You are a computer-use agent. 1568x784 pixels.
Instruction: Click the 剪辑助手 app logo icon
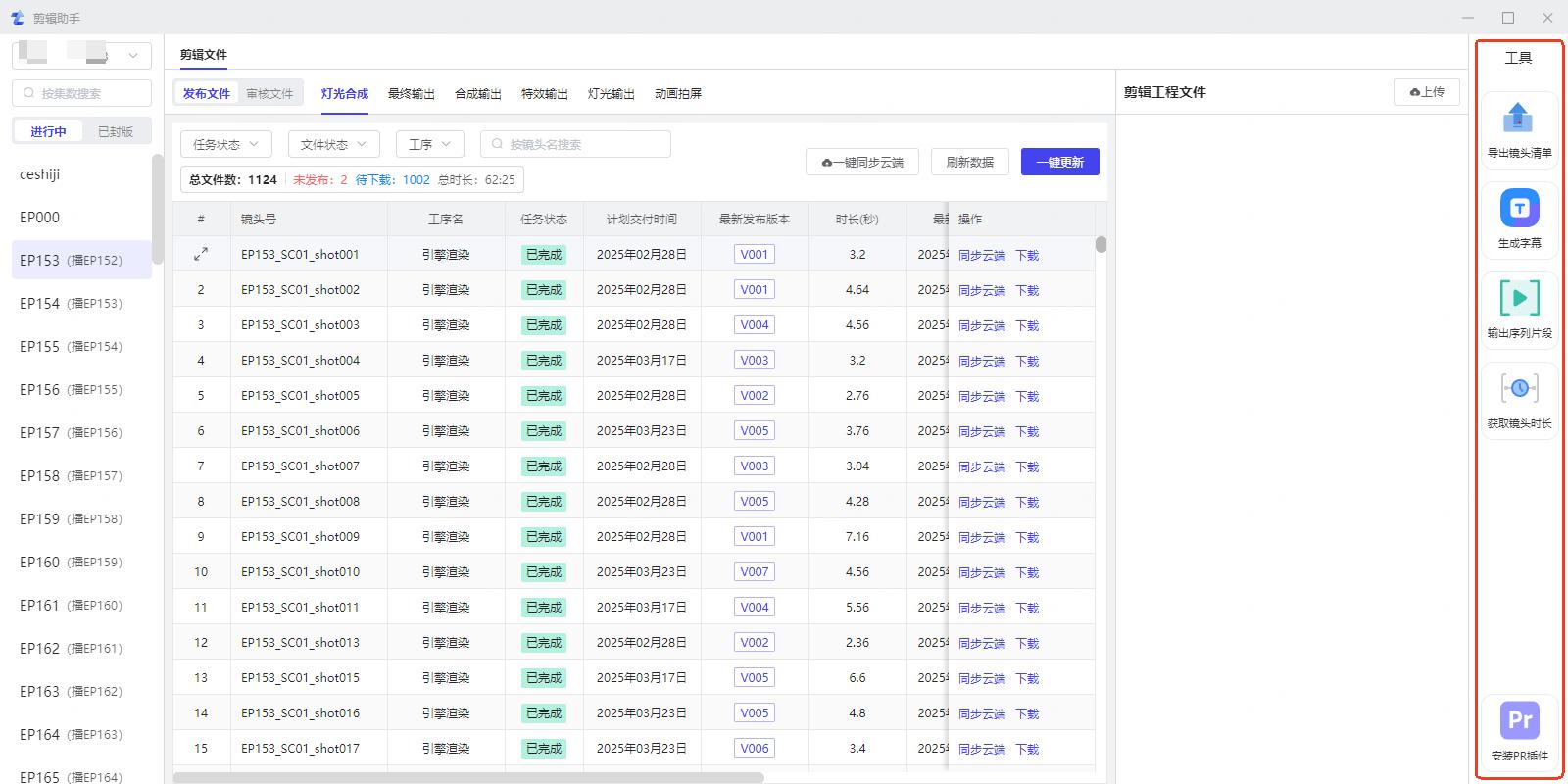click(17, 18)
